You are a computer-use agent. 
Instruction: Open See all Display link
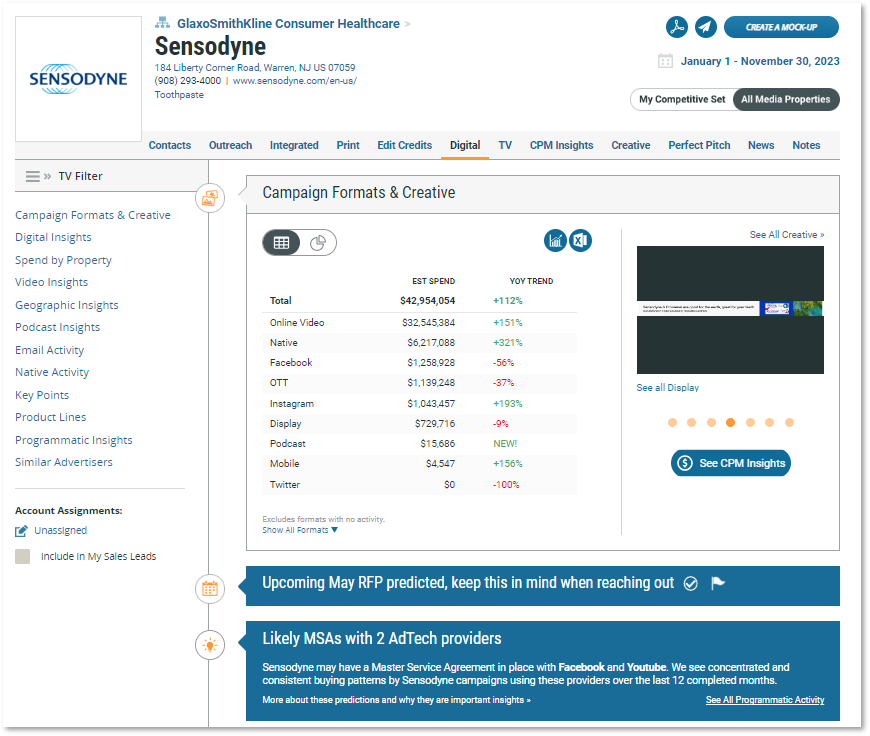[x=667, y=387]
